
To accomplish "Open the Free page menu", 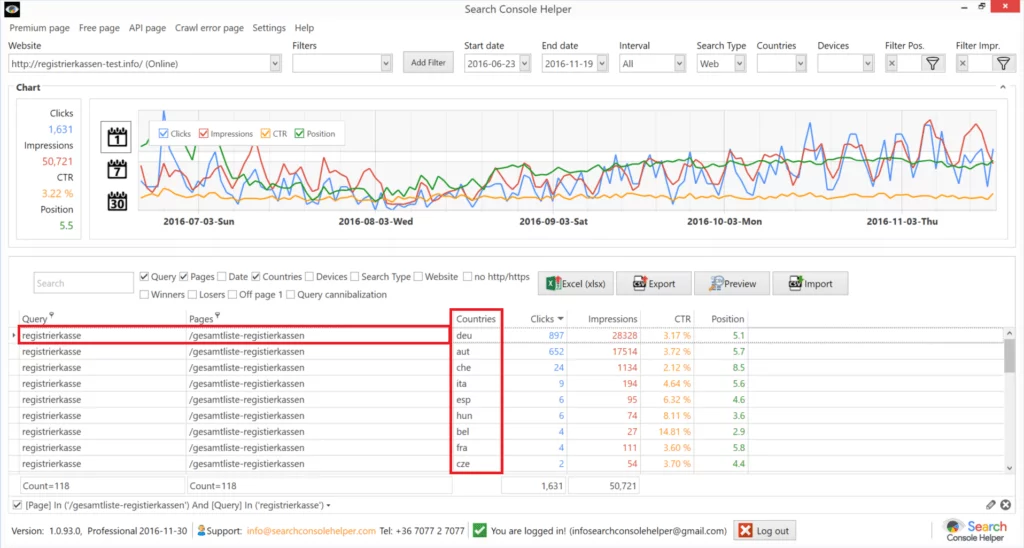I will pyautogui.click(x=99, y=28).
